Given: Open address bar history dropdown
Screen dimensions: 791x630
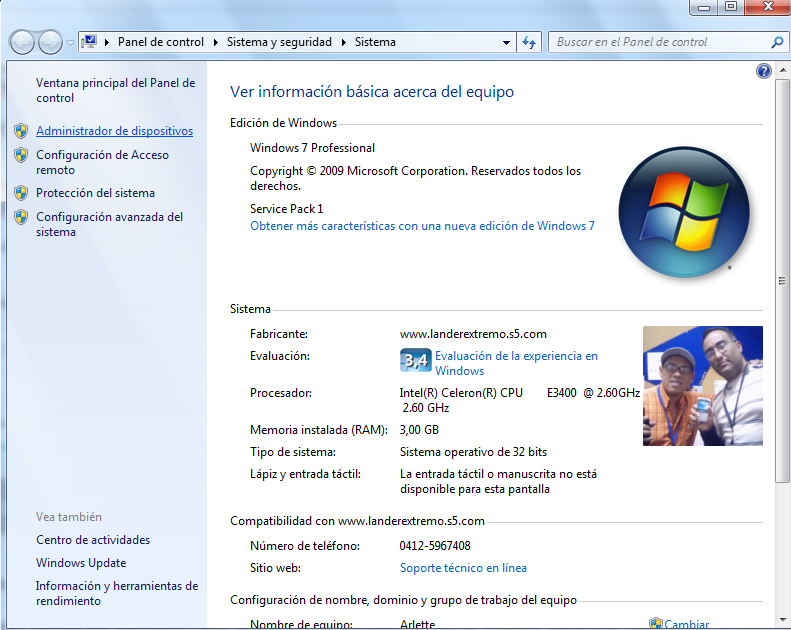Looking at the screenshot, I should click(506, 43).
